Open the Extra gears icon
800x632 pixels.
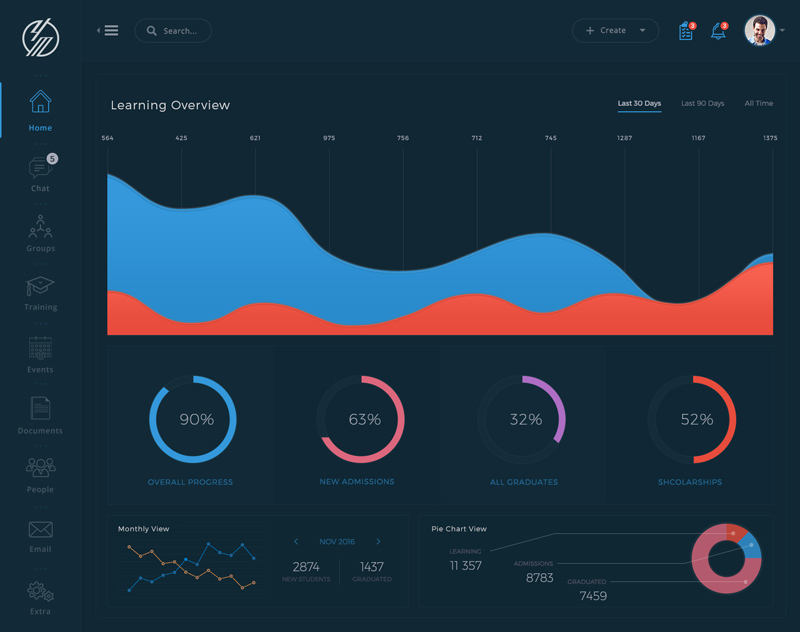pos(40,591)
